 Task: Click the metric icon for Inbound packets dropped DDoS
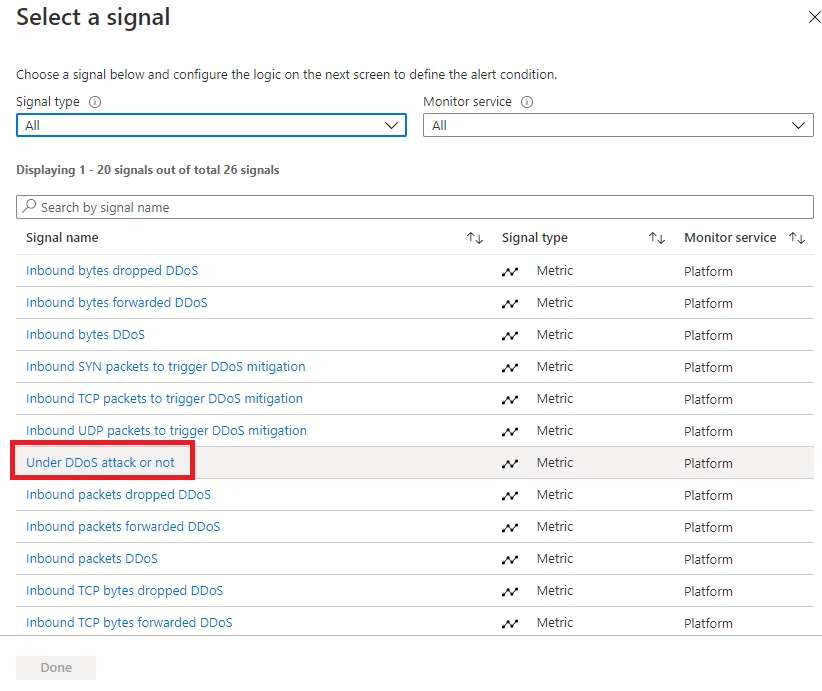point(511,494)
